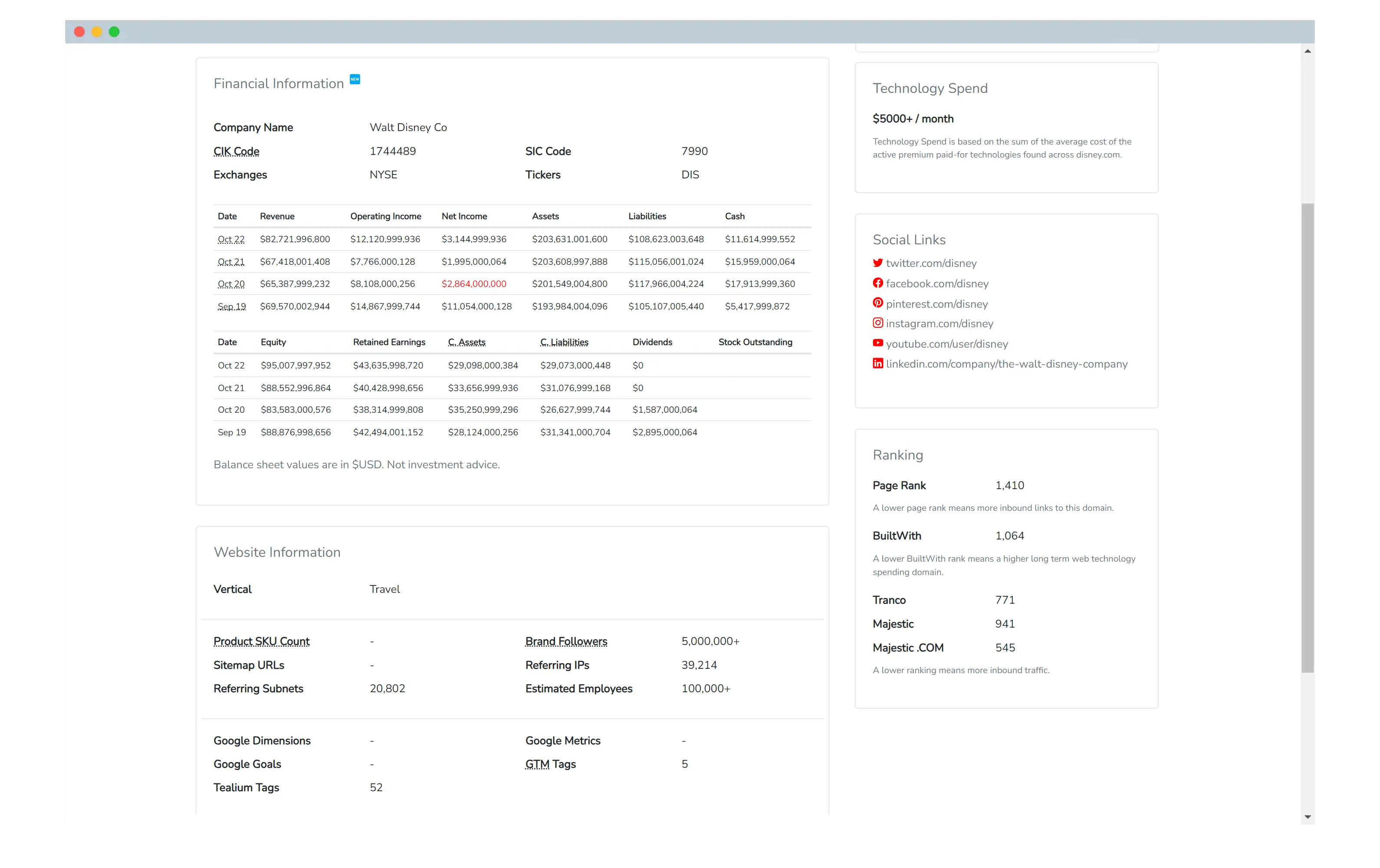
Task: Click the Operating Income column header
Action: point(385,216)
